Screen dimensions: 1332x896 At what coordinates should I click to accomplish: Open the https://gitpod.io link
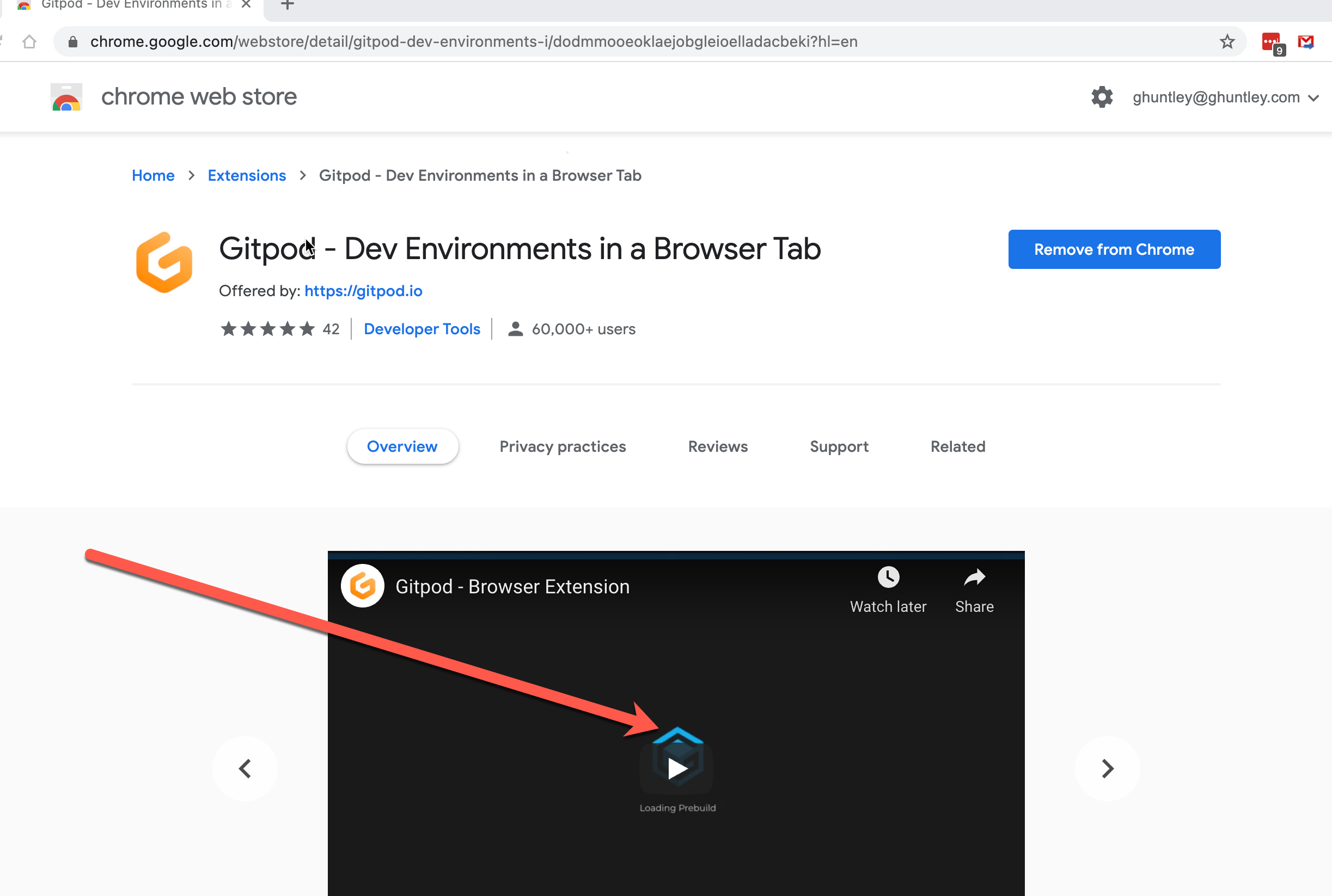(363, 291)
